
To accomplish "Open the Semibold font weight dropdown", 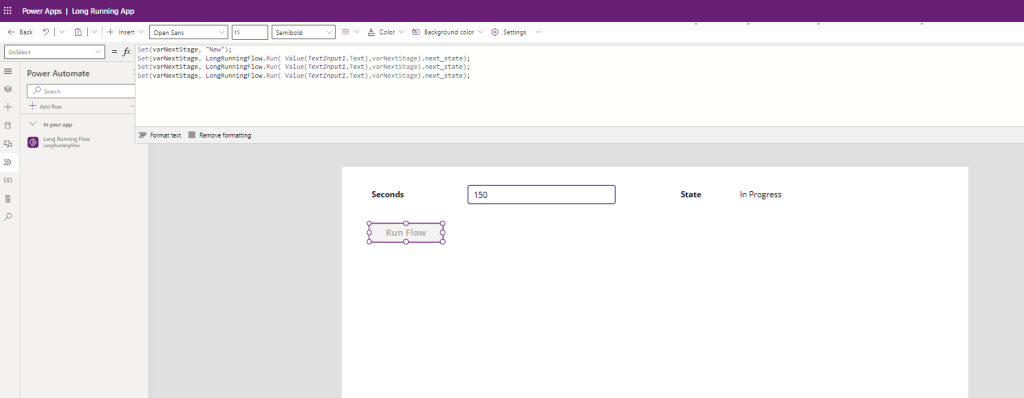I will 304,32.
